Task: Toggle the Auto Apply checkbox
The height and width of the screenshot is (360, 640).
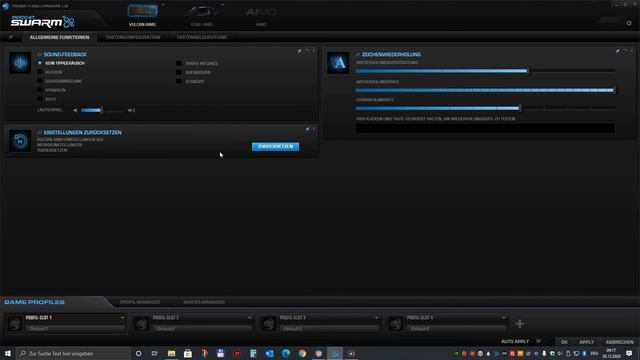Action: tap(539, 341)
